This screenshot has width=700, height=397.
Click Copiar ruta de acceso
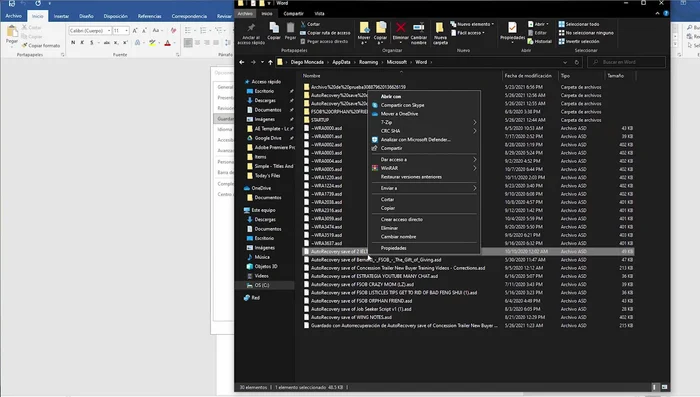pyautogui.click(x=325, y=33)
